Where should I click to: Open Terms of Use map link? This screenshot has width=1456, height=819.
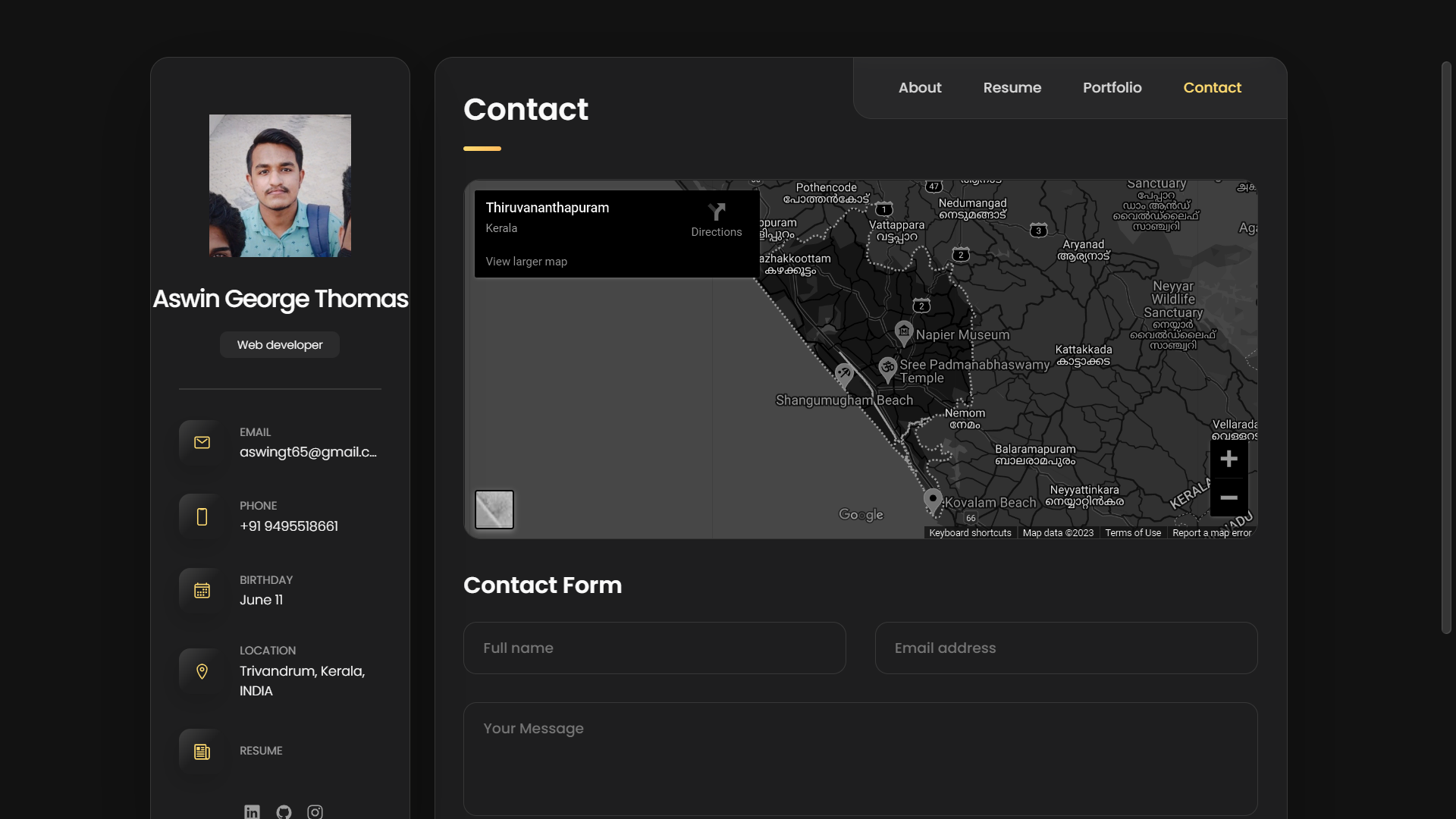pos(1132,533)
